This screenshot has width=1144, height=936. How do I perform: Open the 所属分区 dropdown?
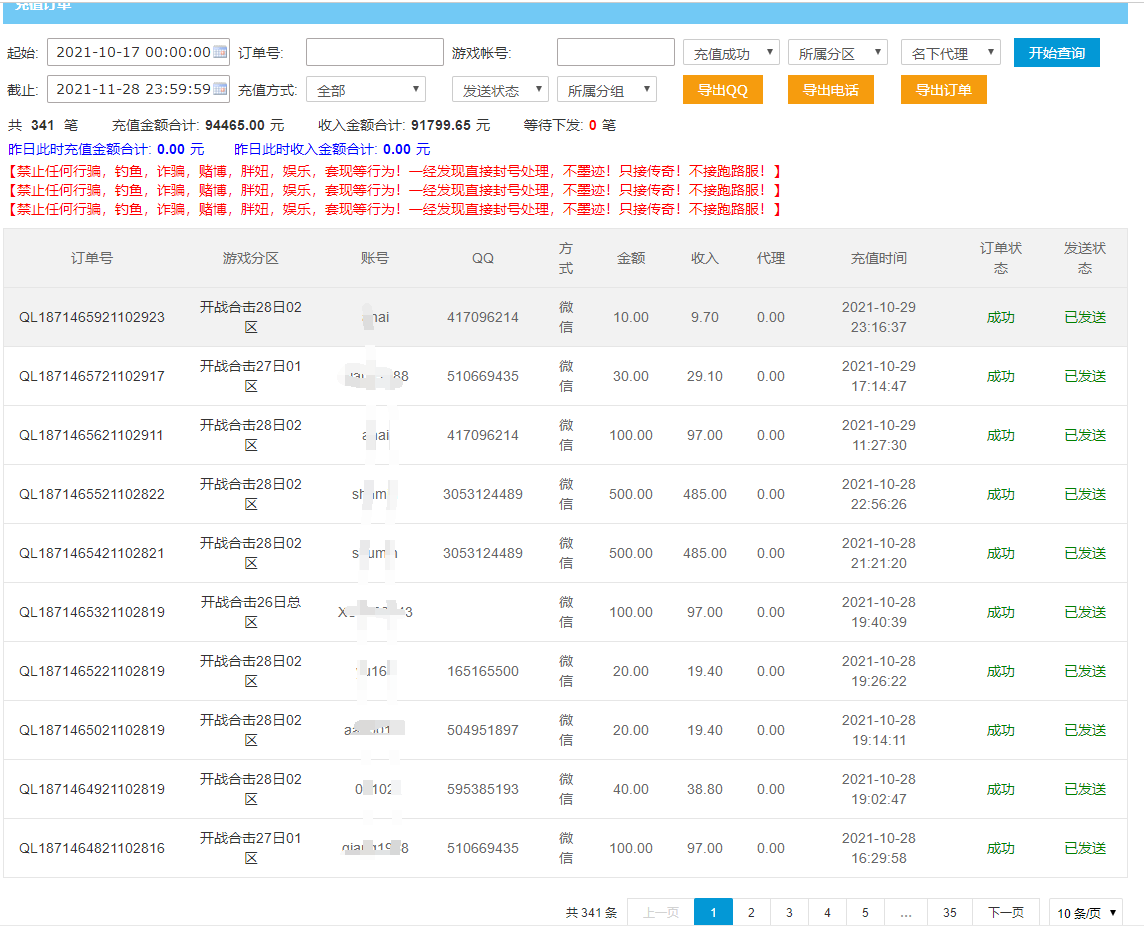pyautogui.click(x=837, y=53)
